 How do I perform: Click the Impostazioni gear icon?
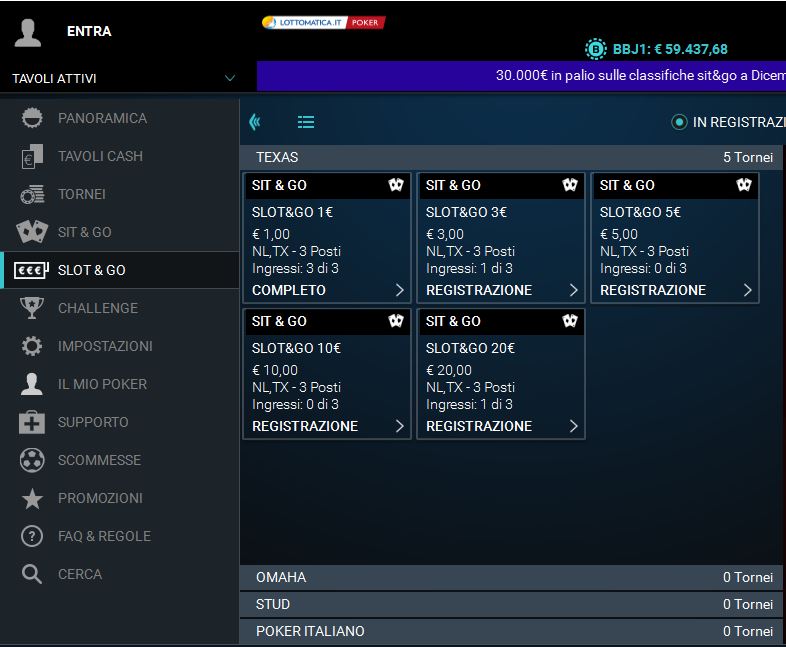pyautogui.click(x=32, y=346)
